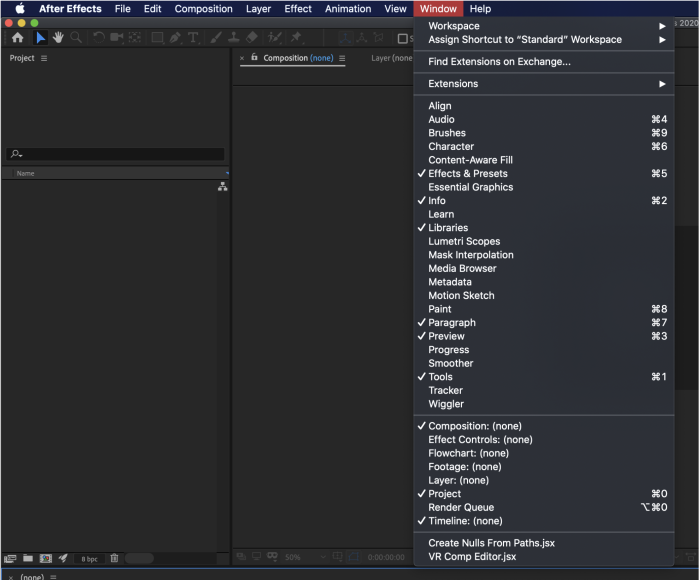Select Content-Aware Fill menu item
Viewport: 700px width, 580px height.
tap(544, 160)
